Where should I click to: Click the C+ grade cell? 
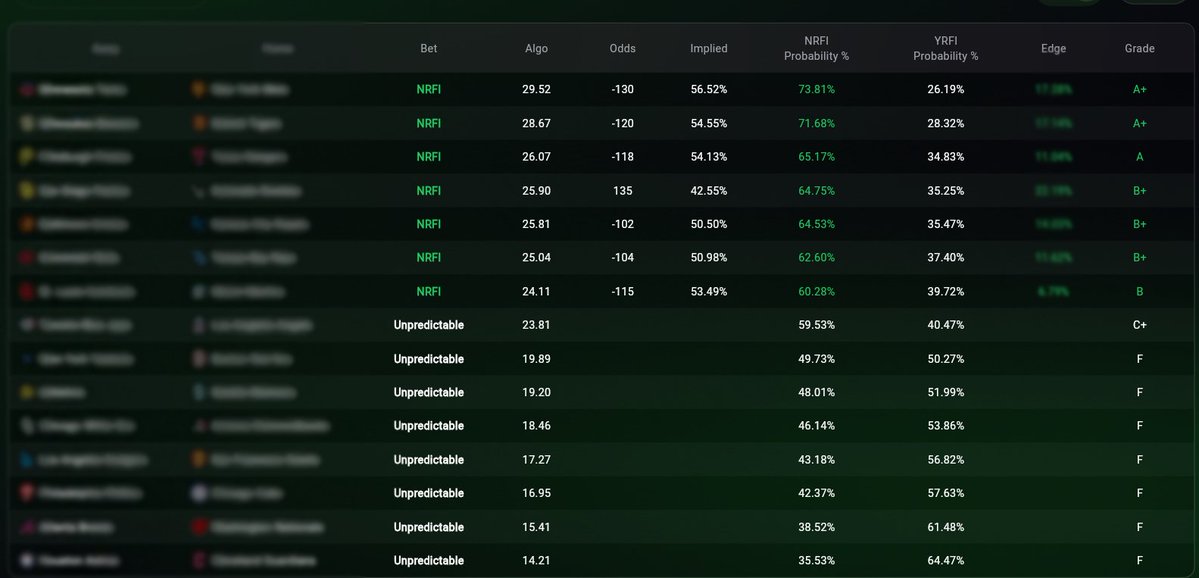[x=1139, y=325]
